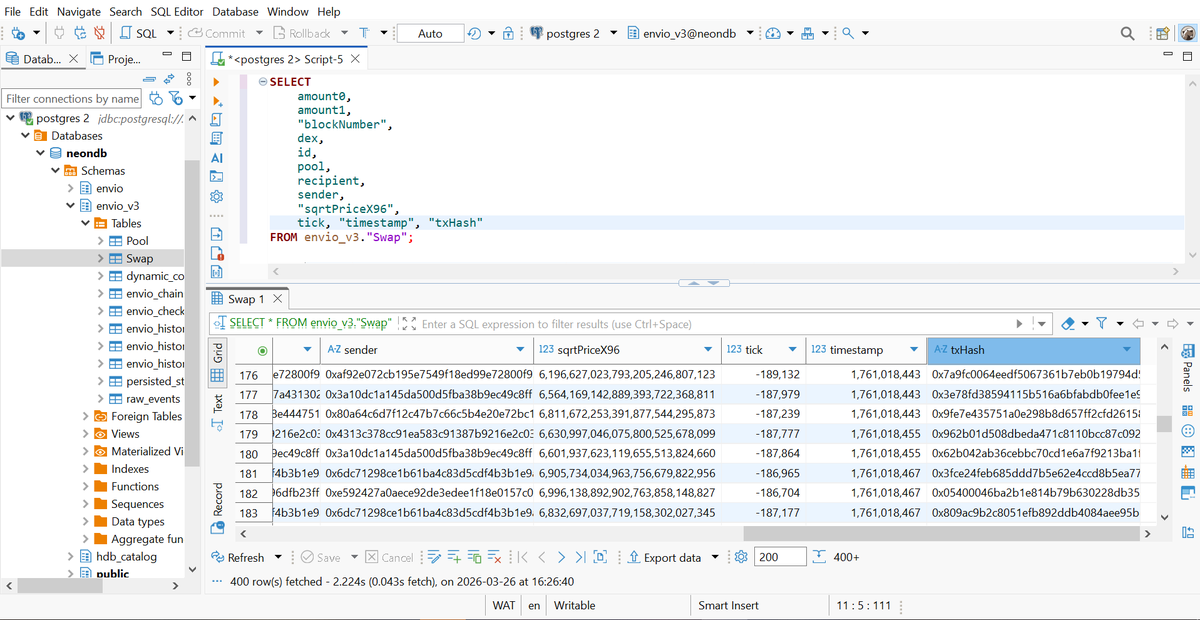Click the Cancel changes button
Image resolution: width=1200 pixels, height=620 pixels.
tap(390, 557)
